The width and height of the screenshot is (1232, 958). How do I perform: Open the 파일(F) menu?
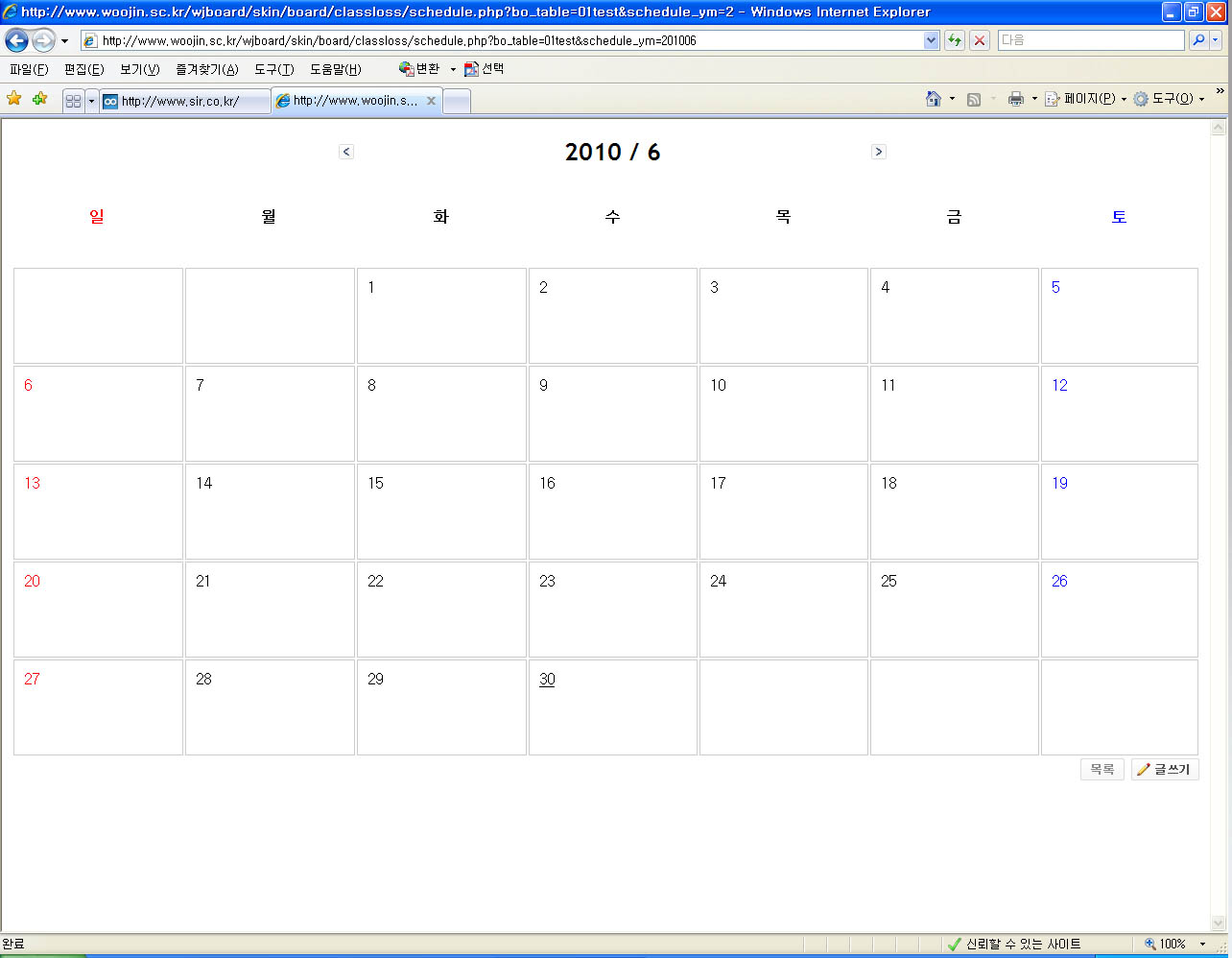pyautogui.click(x=29, y=70)
